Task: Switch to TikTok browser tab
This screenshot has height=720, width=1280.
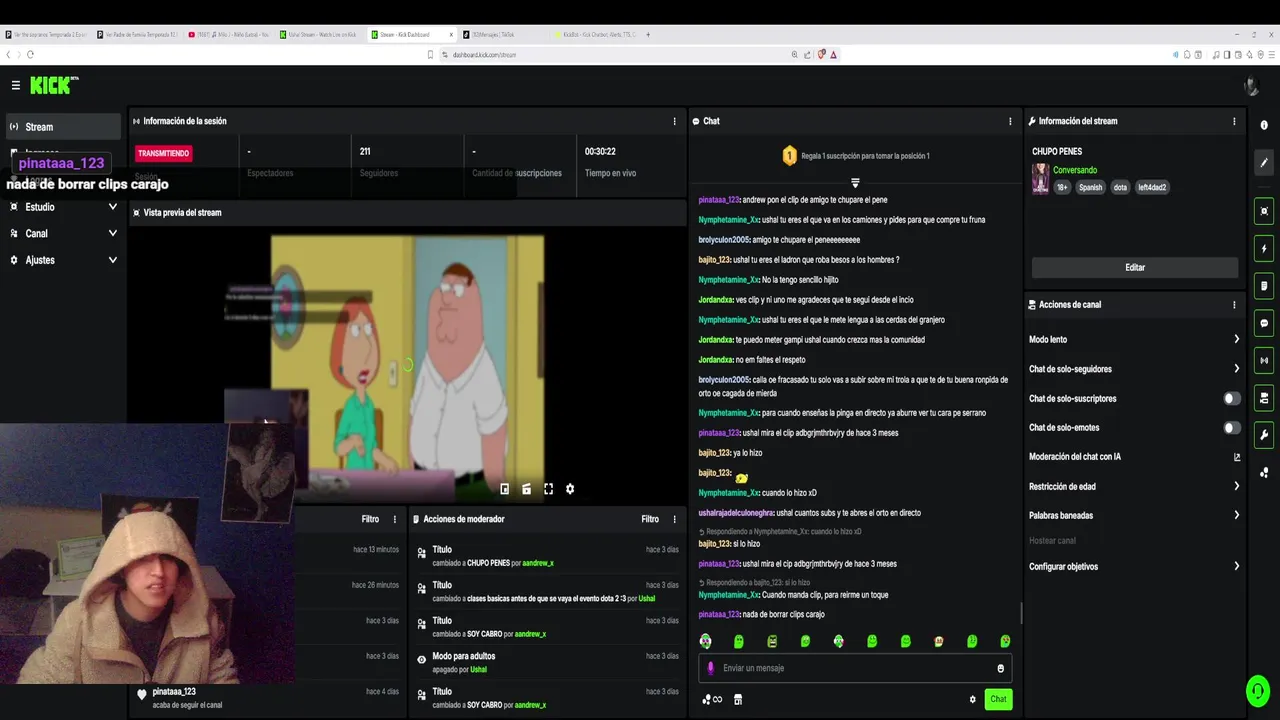Action: pyautogui.click(x=503, y=34)
